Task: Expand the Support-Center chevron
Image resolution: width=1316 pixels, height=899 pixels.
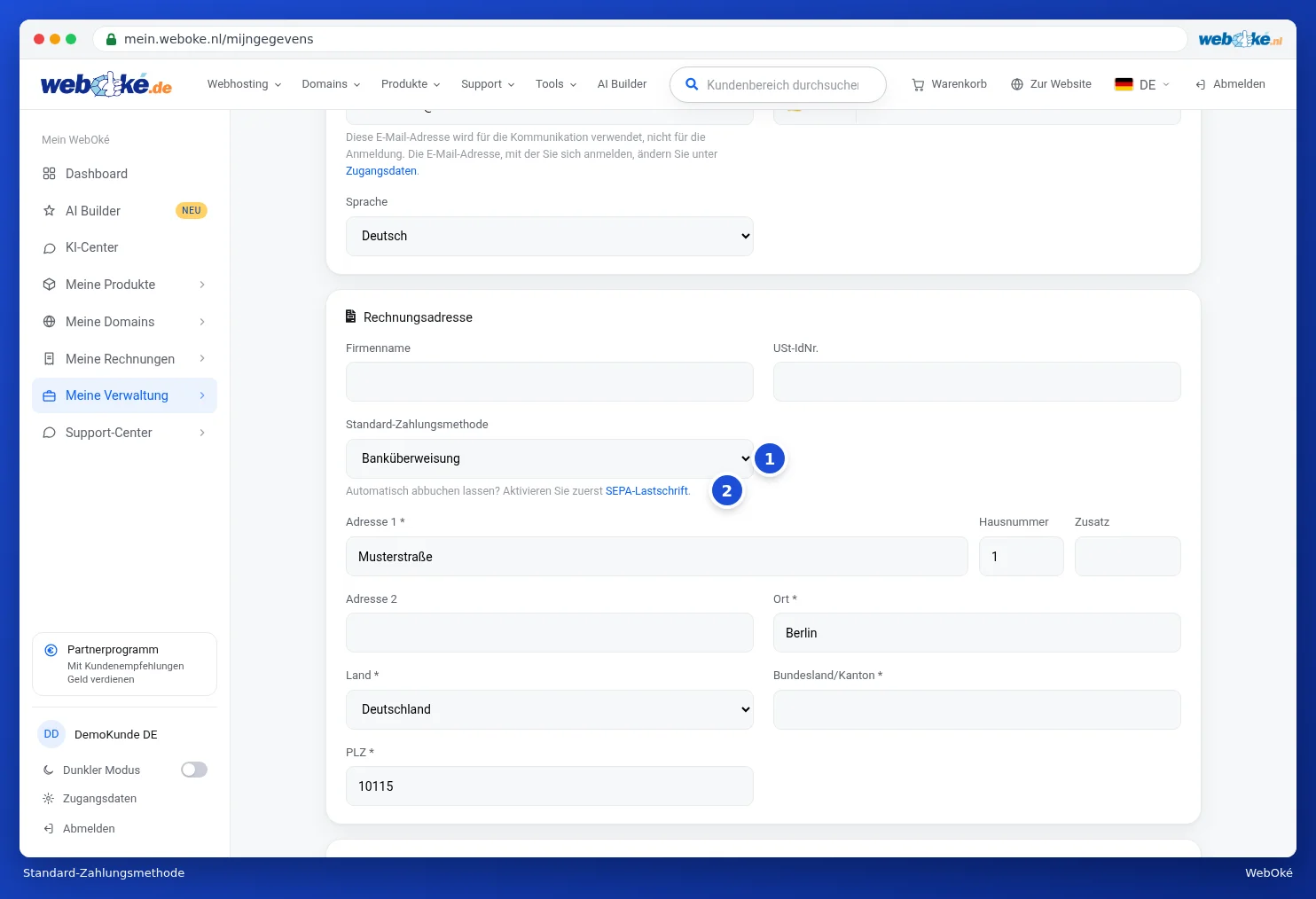Action: point(202,433)
